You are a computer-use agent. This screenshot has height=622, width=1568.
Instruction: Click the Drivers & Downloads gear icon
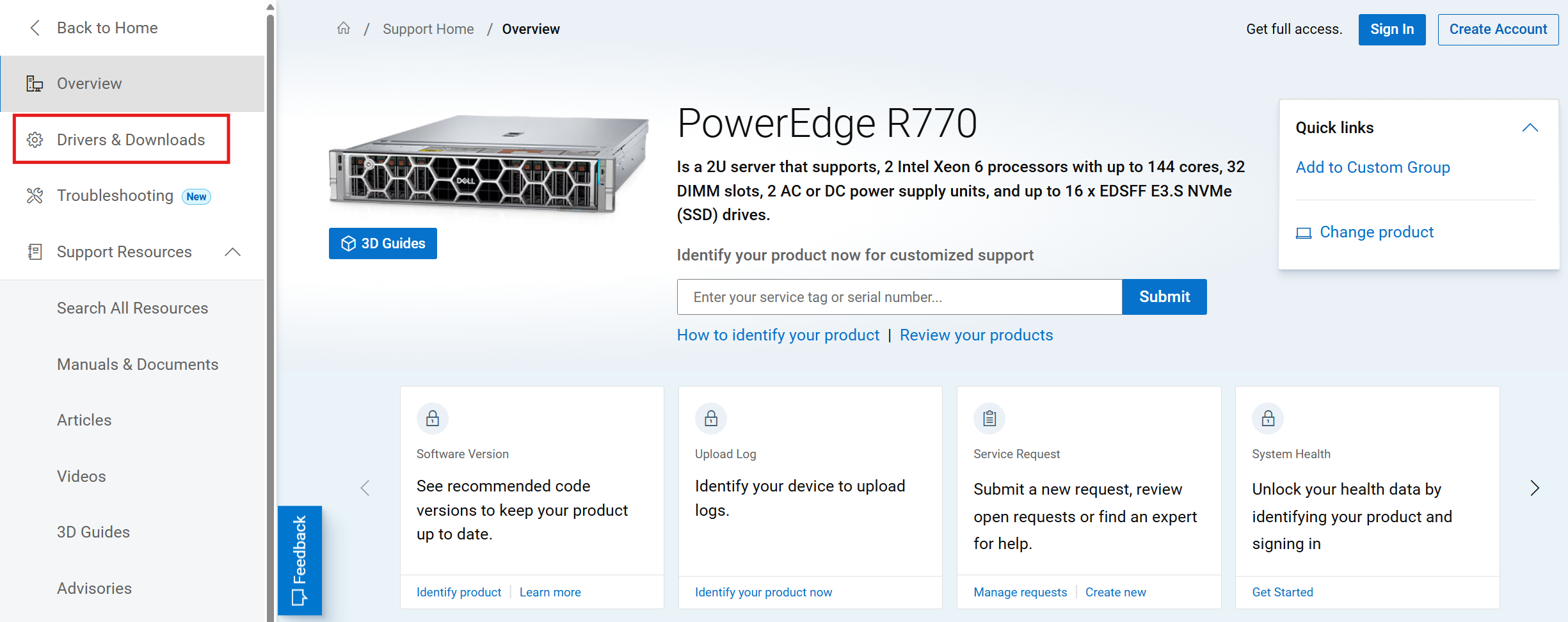tap(35, 140)
